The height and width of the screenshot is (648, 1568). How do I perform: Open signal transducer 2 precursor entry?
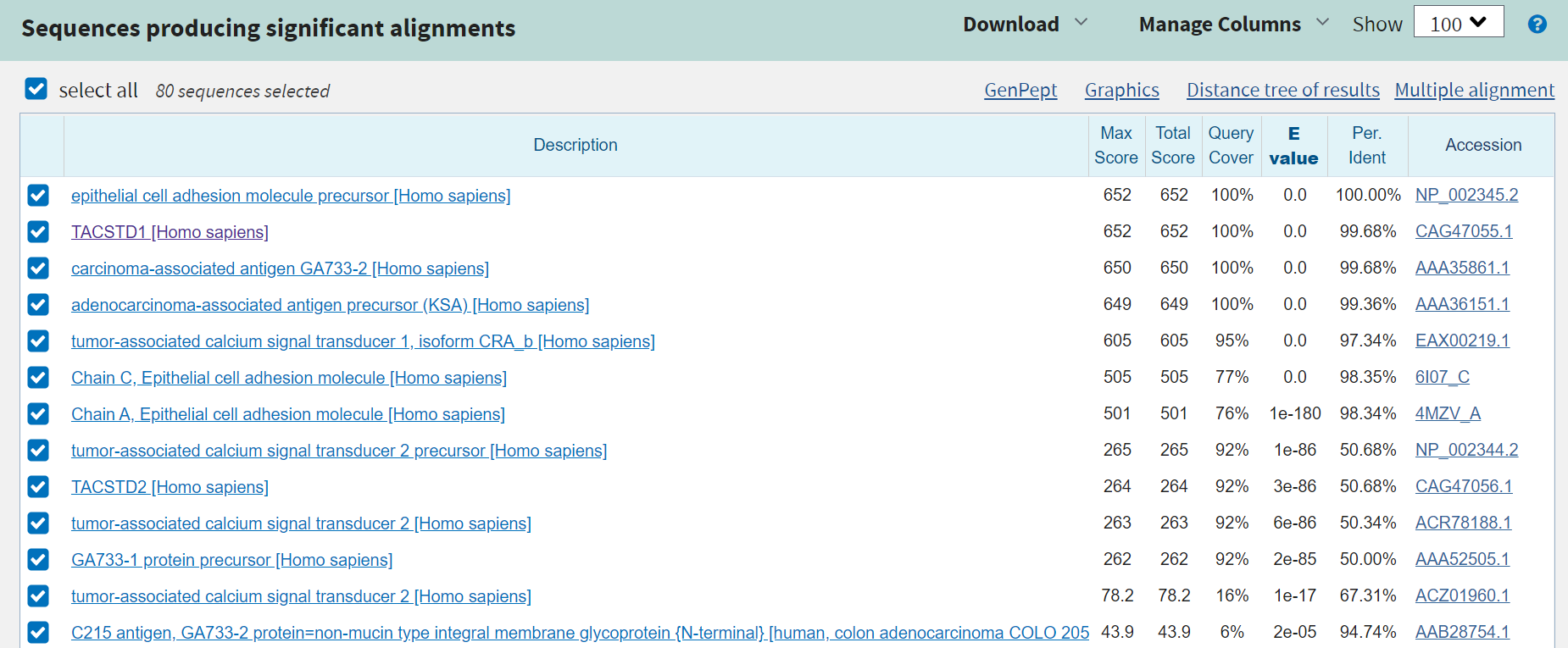[339, 451]
